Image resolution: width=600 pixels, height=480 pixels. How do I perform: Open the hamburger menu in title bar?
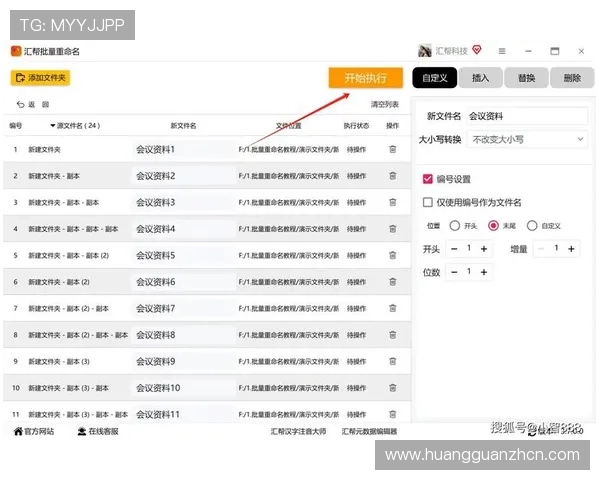[502, 51]
